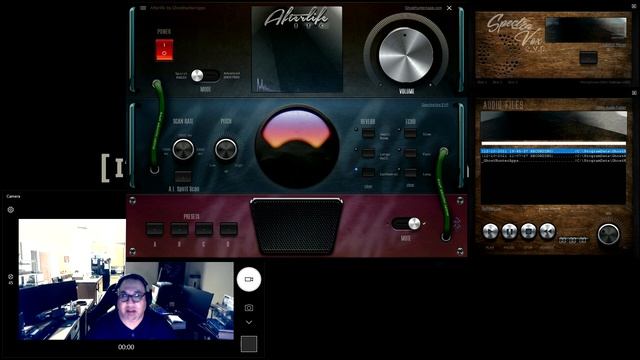This screenshot has width=640, height=360.
Task: Click the round sunset scope display
Action: (x=297, y=146)
